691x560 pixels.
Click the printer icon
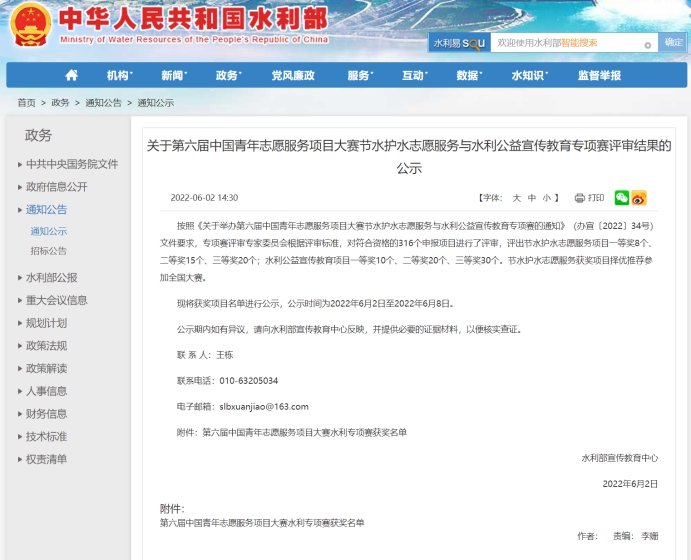[579, 198]
